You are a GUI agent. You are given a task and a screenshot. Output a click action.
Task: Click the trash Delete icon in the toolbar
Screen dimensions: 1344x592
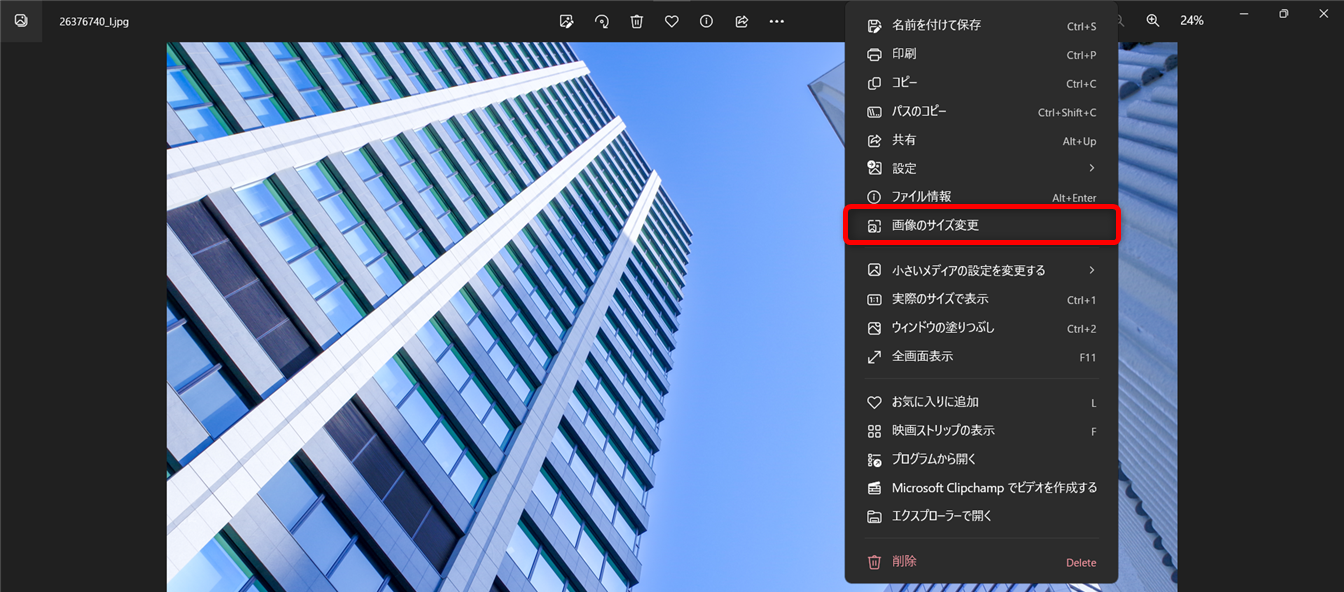pyautogui.click(x=637, y=20)
